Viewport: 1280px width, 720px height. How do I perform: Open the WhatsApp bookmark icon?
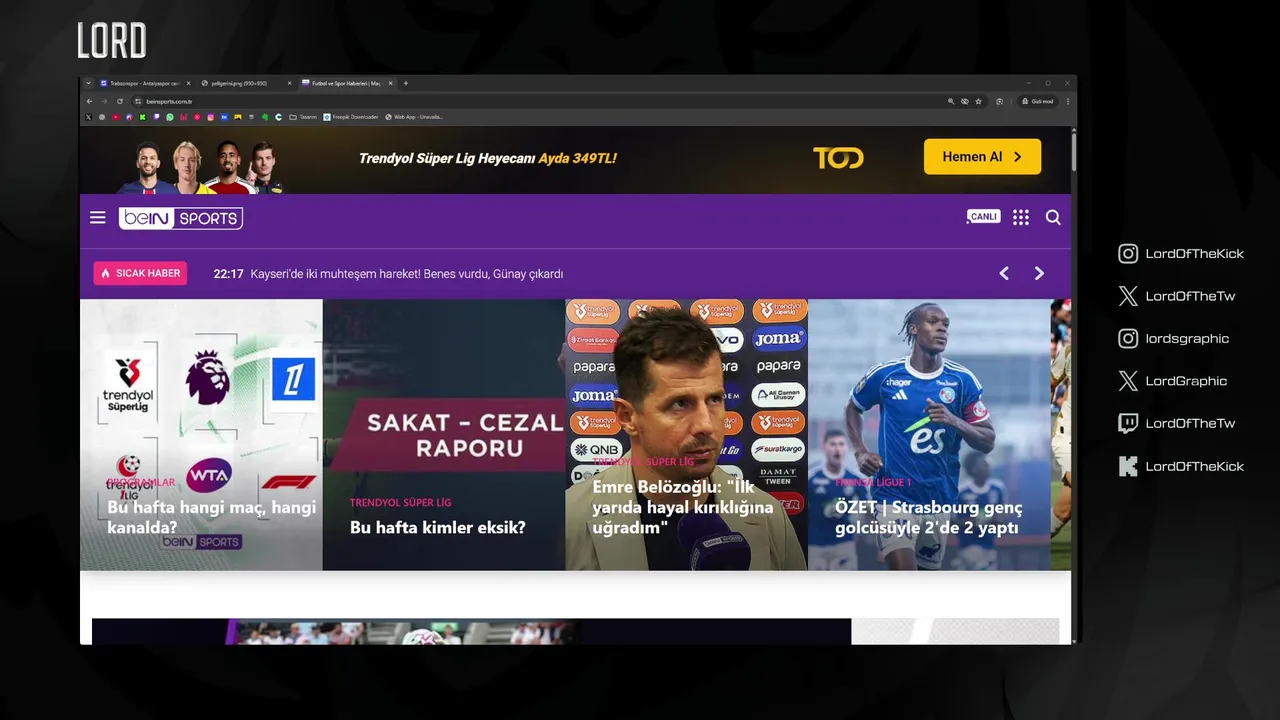click(x=170, y=117)
